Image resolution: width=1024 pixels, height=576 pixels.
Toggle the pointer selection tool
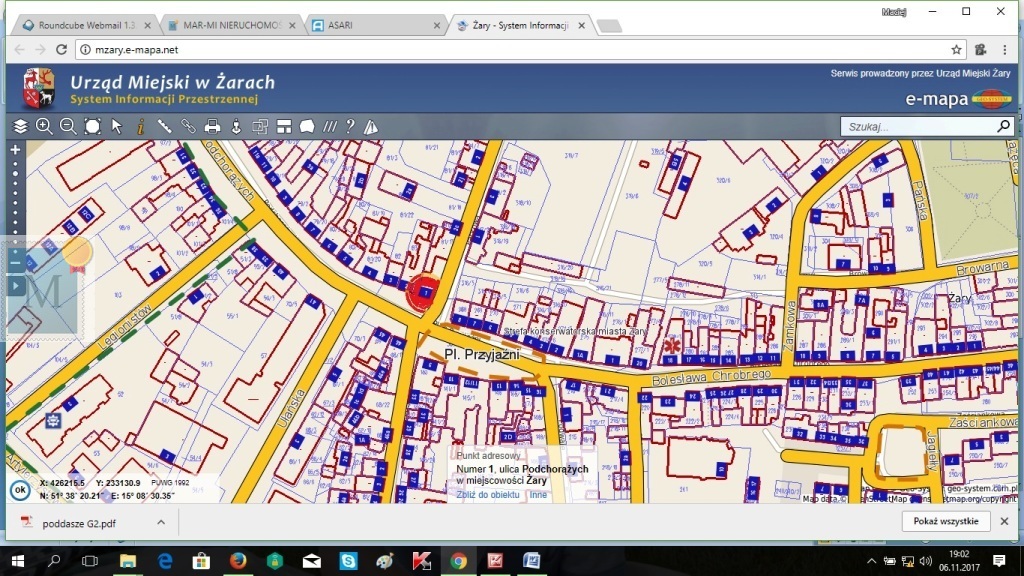pos(117,127)
